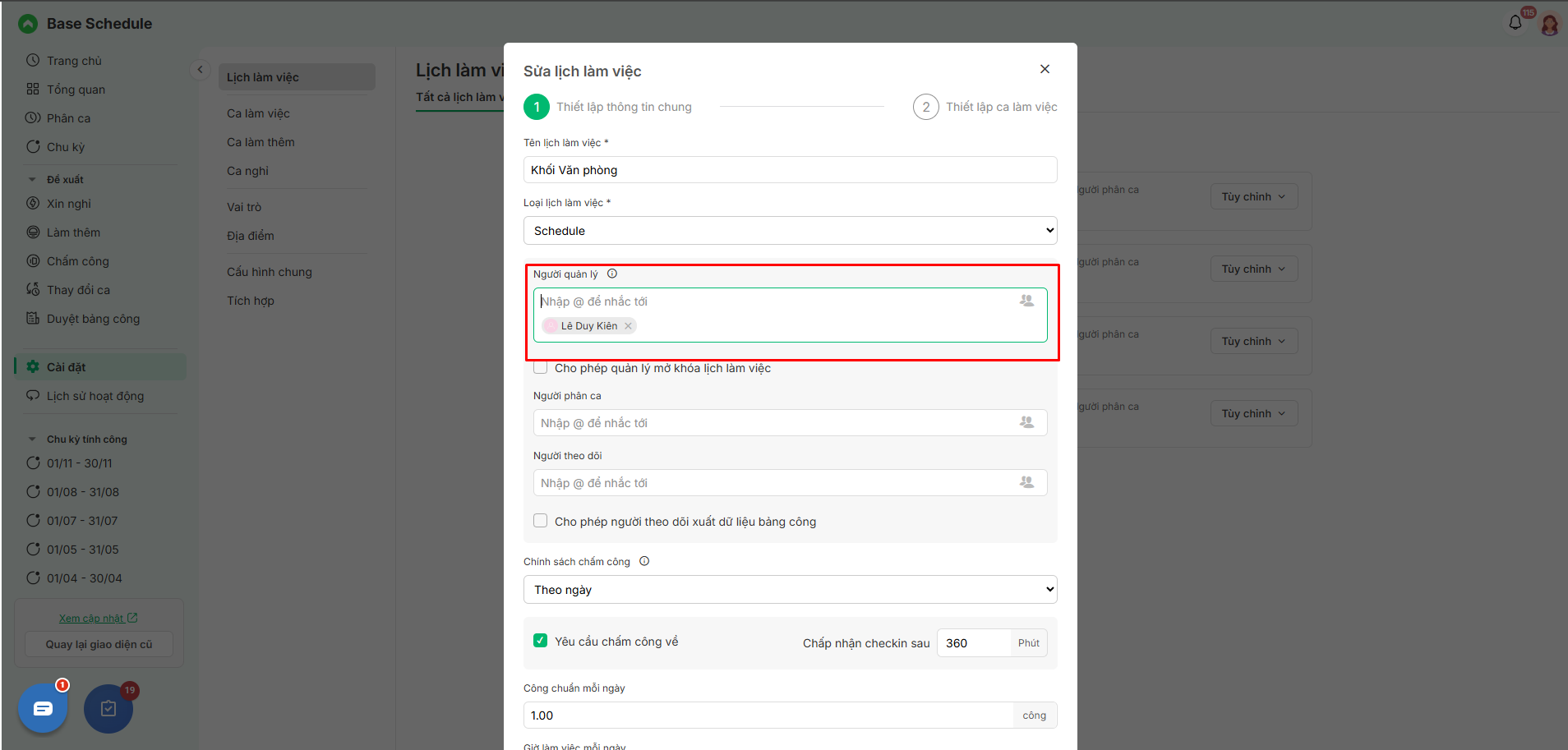Click the Người quản lý mention field
Viewport: 1568px width, 750px height.
coord(791,315)
